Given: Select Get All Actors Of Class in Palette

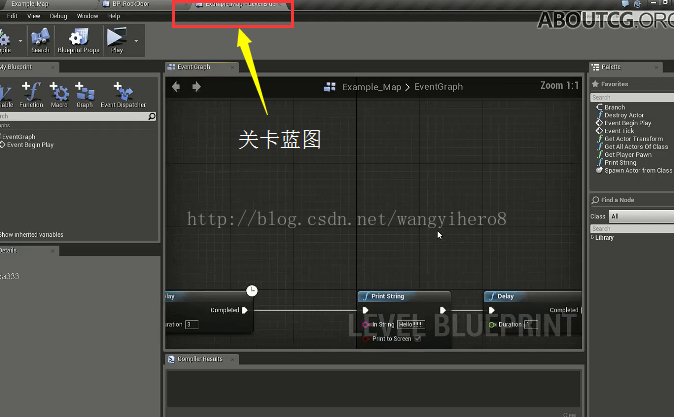Looking at the screenshot, I should 636,147.
